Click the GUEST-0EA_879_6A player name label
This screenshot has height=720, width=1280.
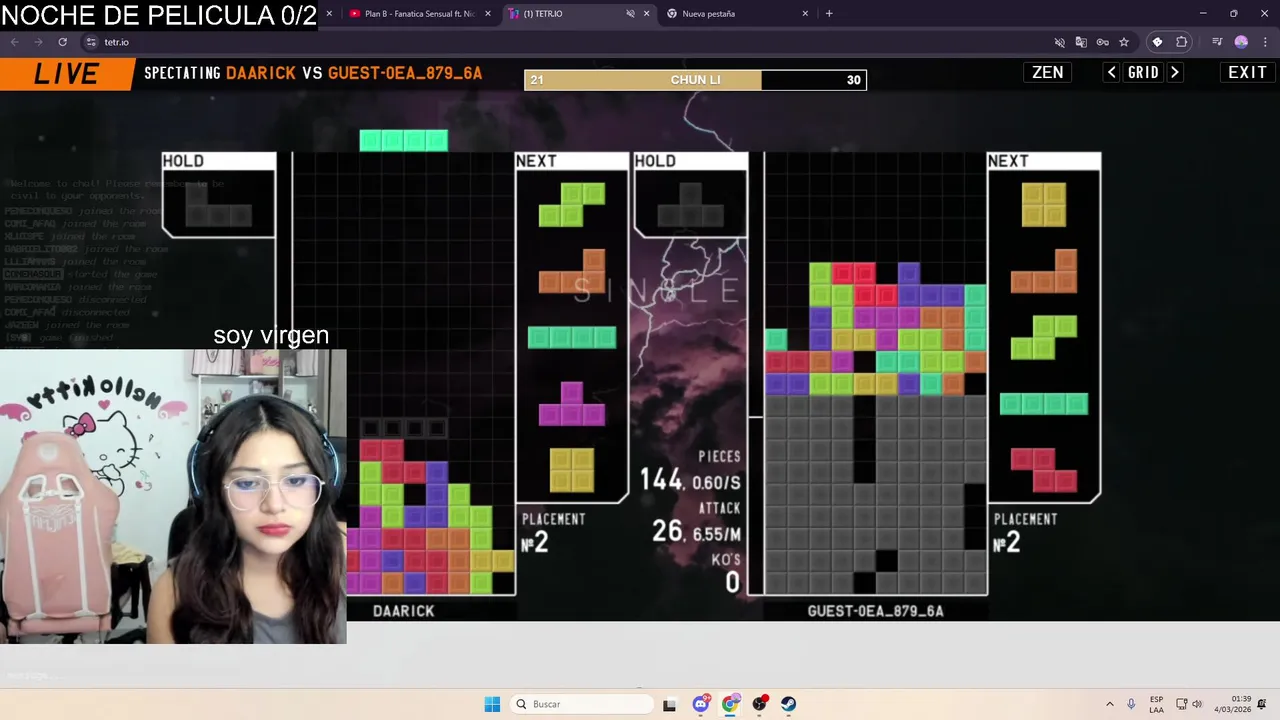pyautogui.click(x=875, y=611)
